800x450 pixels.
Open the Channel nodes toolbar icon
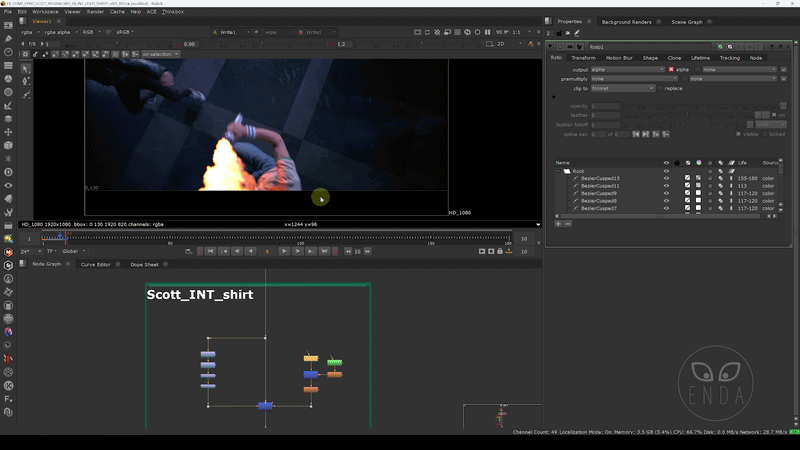tap(8, 65)
